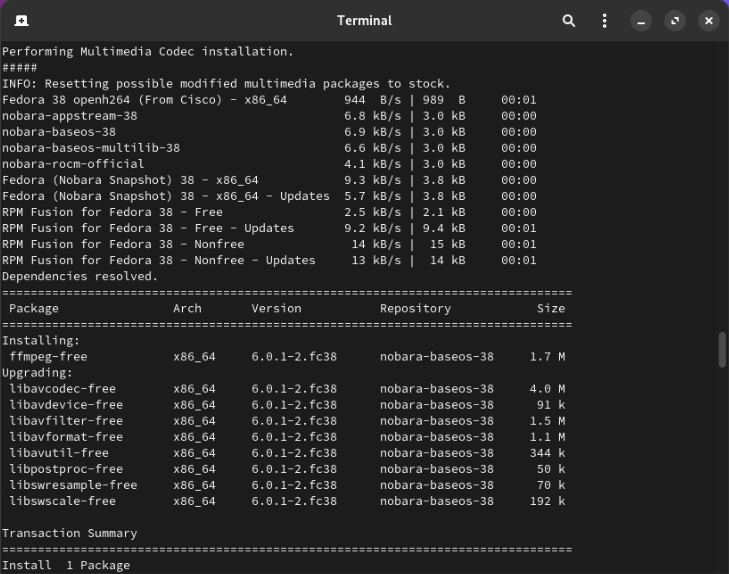Viewport: 729px width, 574px height.
Task: Click the 'Fedora 38 openh264 (From Cisco)' line
Action: pos(269,100)
